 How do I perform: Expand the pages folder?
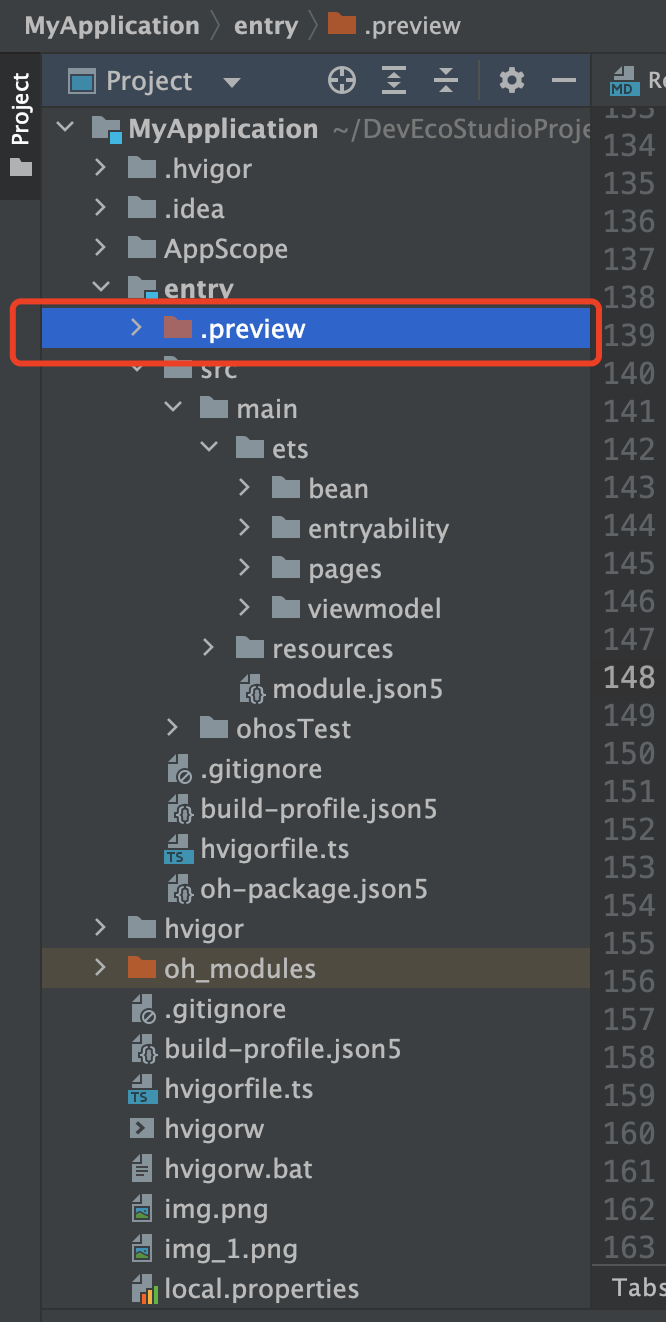pos(245,568)
